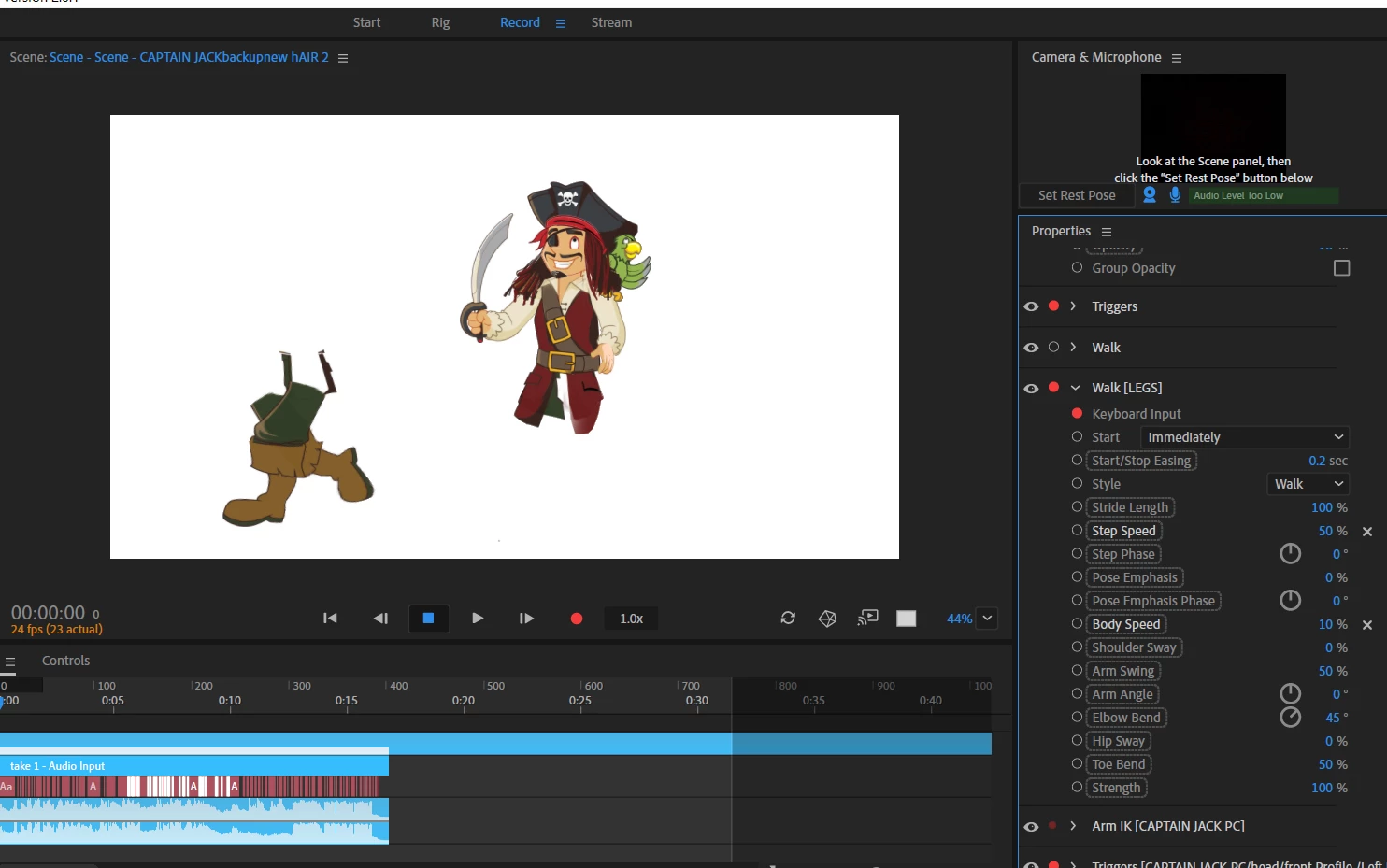1387x868 pixels.
Task: Open the Start dropdown set to Immediately
Action: pos(1245,437)
